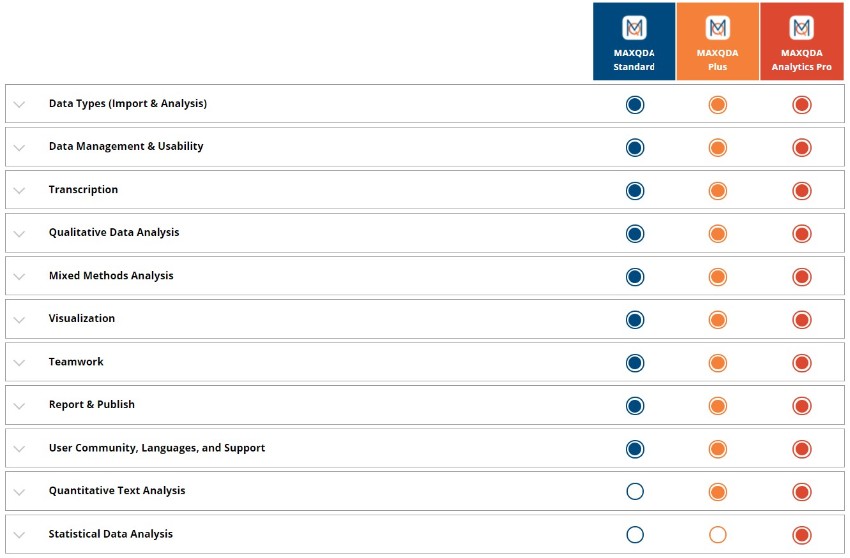This screenshot has width=850, height=558.
Task: Select the MAXQDA Analytics Pro column header
Action: pyautogui.click(x=802, y=41)
